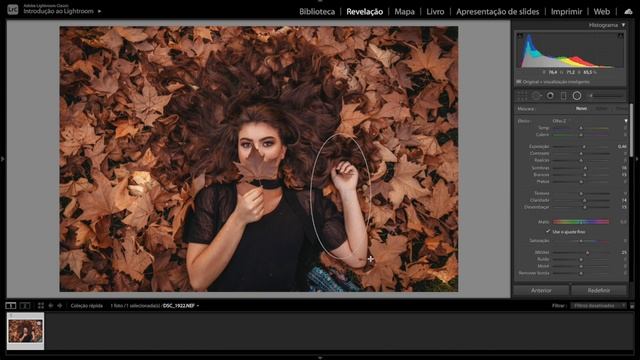This screenshot has height=360, width=640.
Task: Choose Novo mask mode
Action: pos(581,109)
